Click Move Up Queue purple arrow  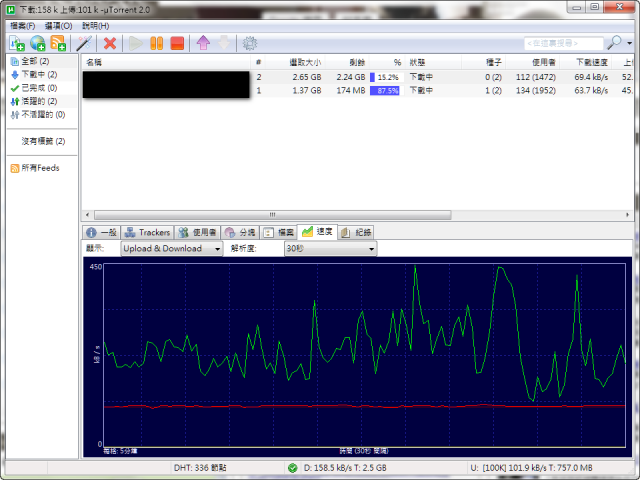click(x=203, y=42)
